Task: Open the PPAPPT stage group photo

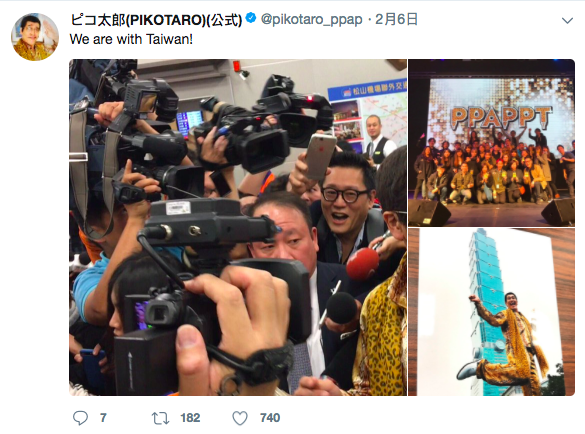Action: coord(491,143)
